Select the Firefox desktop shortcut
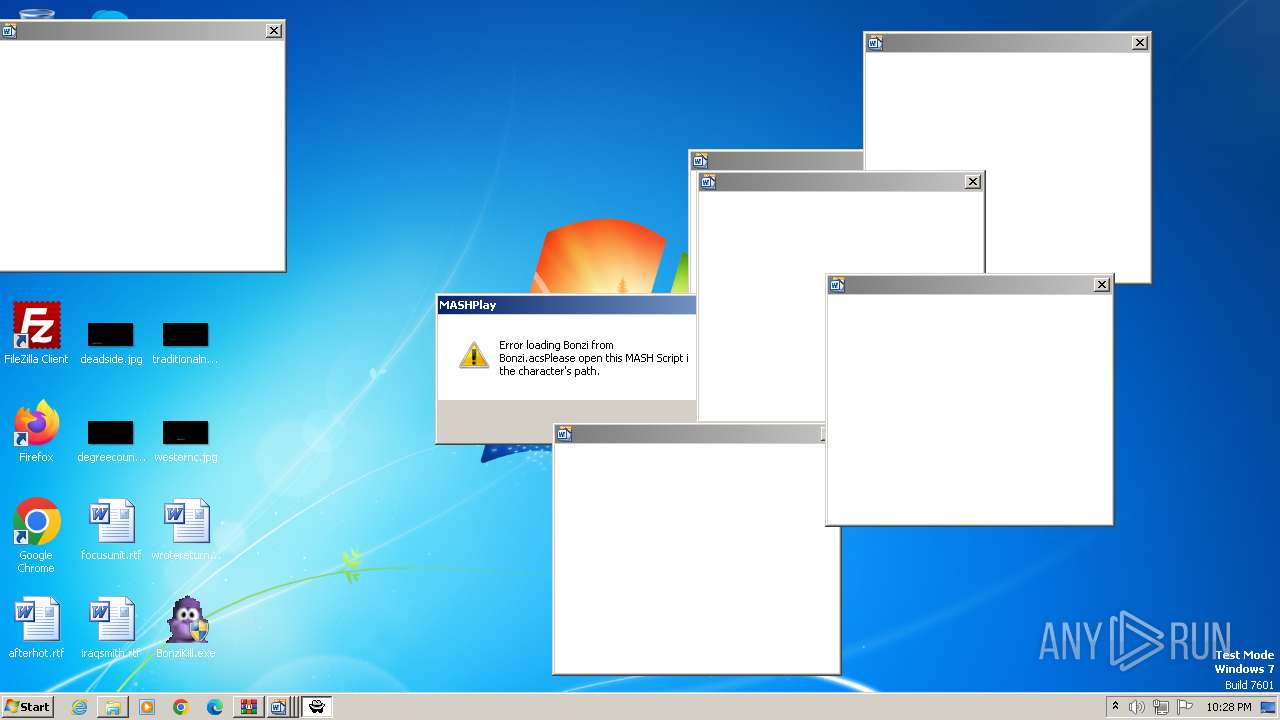1280x720 pixels. coord(36,431)
